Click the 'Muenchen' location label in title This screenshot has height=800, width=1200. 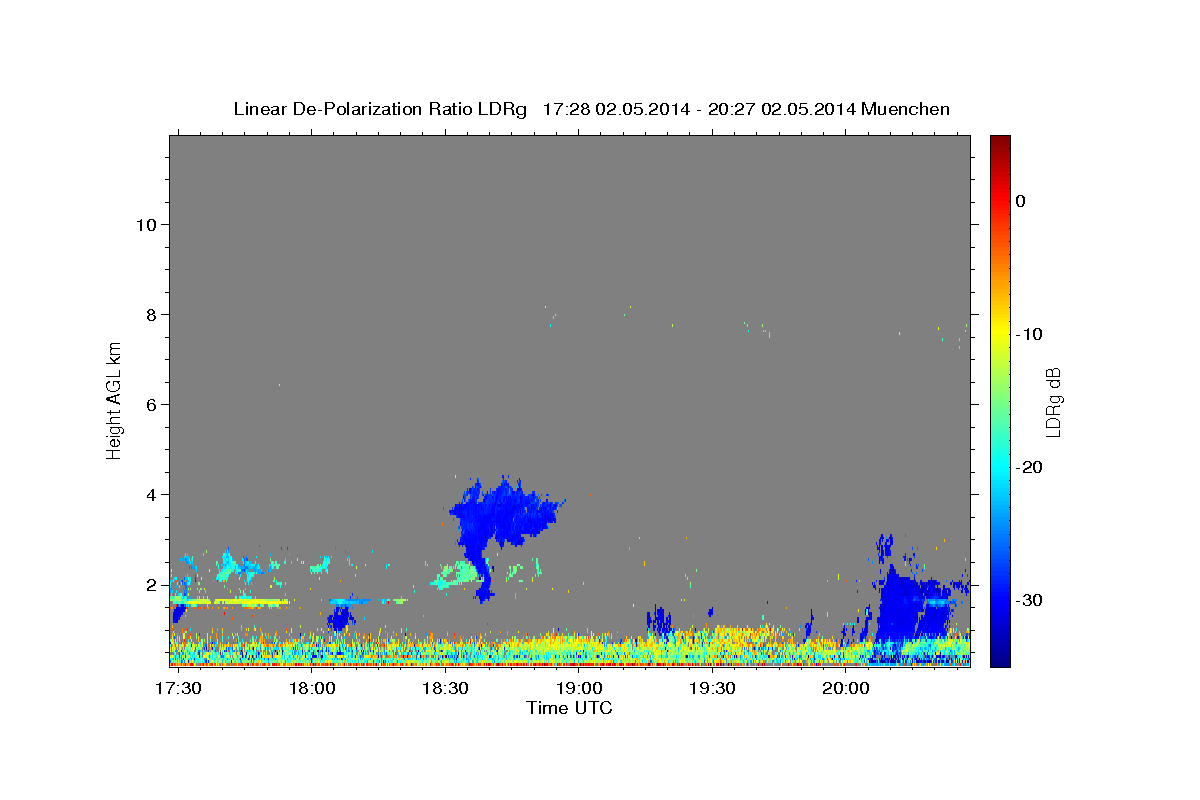point(906,109)
